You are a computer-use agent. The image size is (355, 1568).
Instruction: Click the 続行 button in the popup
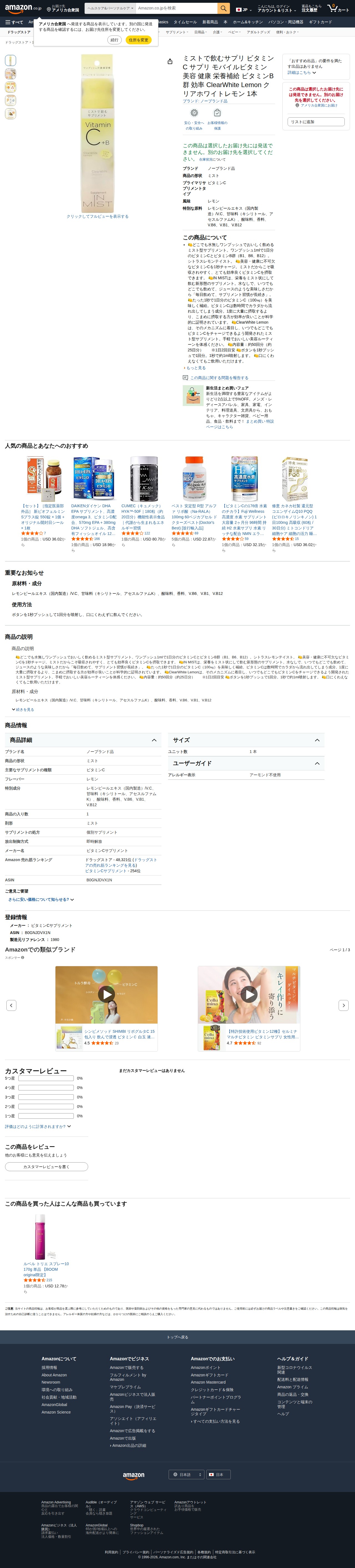(115, 40)
